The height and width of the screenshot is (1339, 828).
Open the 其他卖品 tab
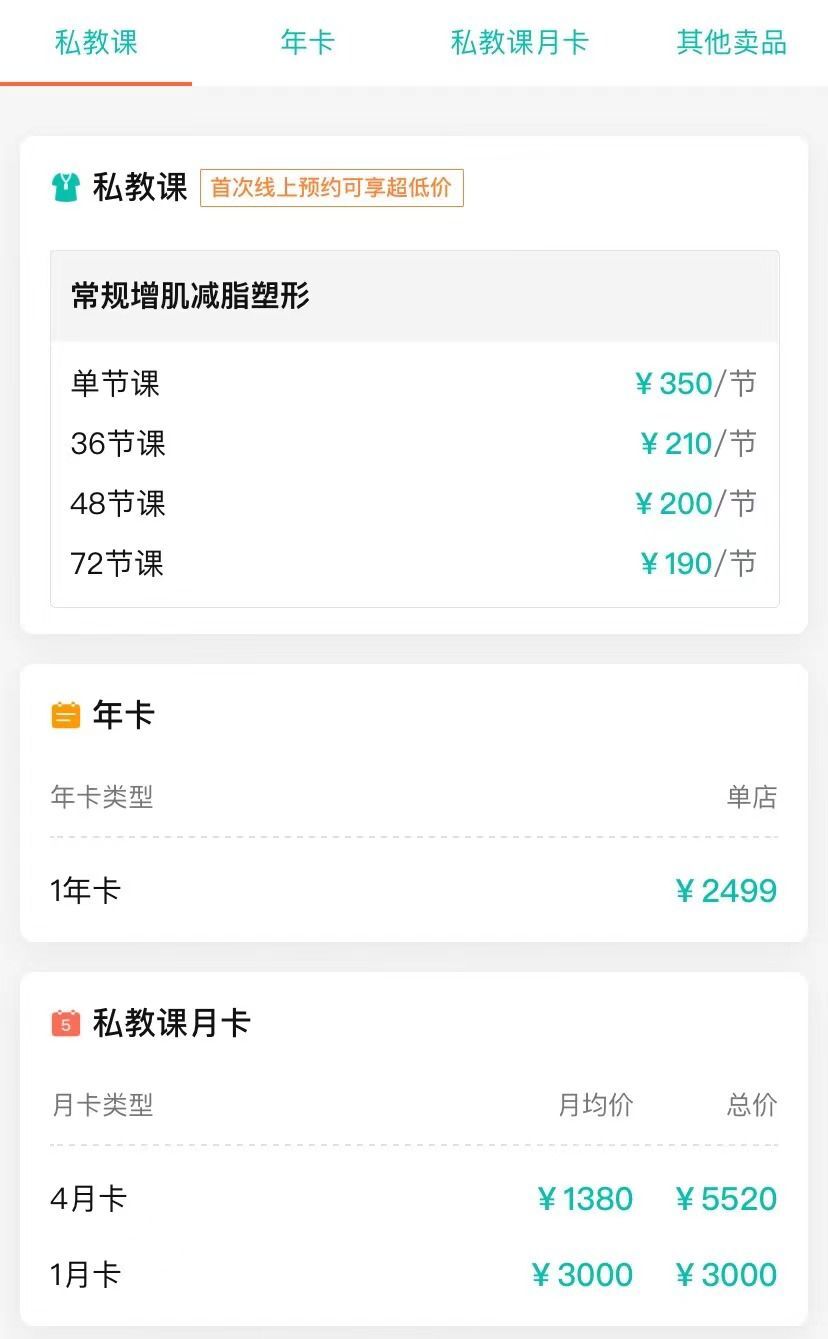click(x=731, y=42)
